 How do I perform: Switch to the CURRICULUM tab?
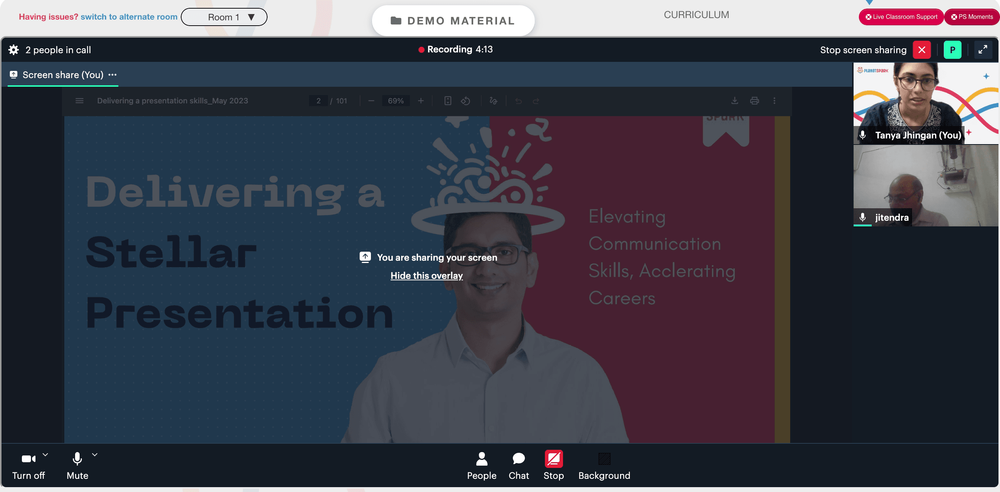click(696, 15)
